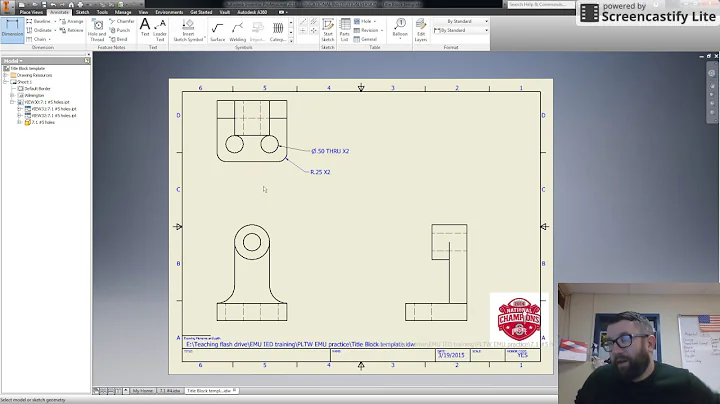The image size is (720, 404).
Task: Switch to the View ribbon tab
Action: 143,12
